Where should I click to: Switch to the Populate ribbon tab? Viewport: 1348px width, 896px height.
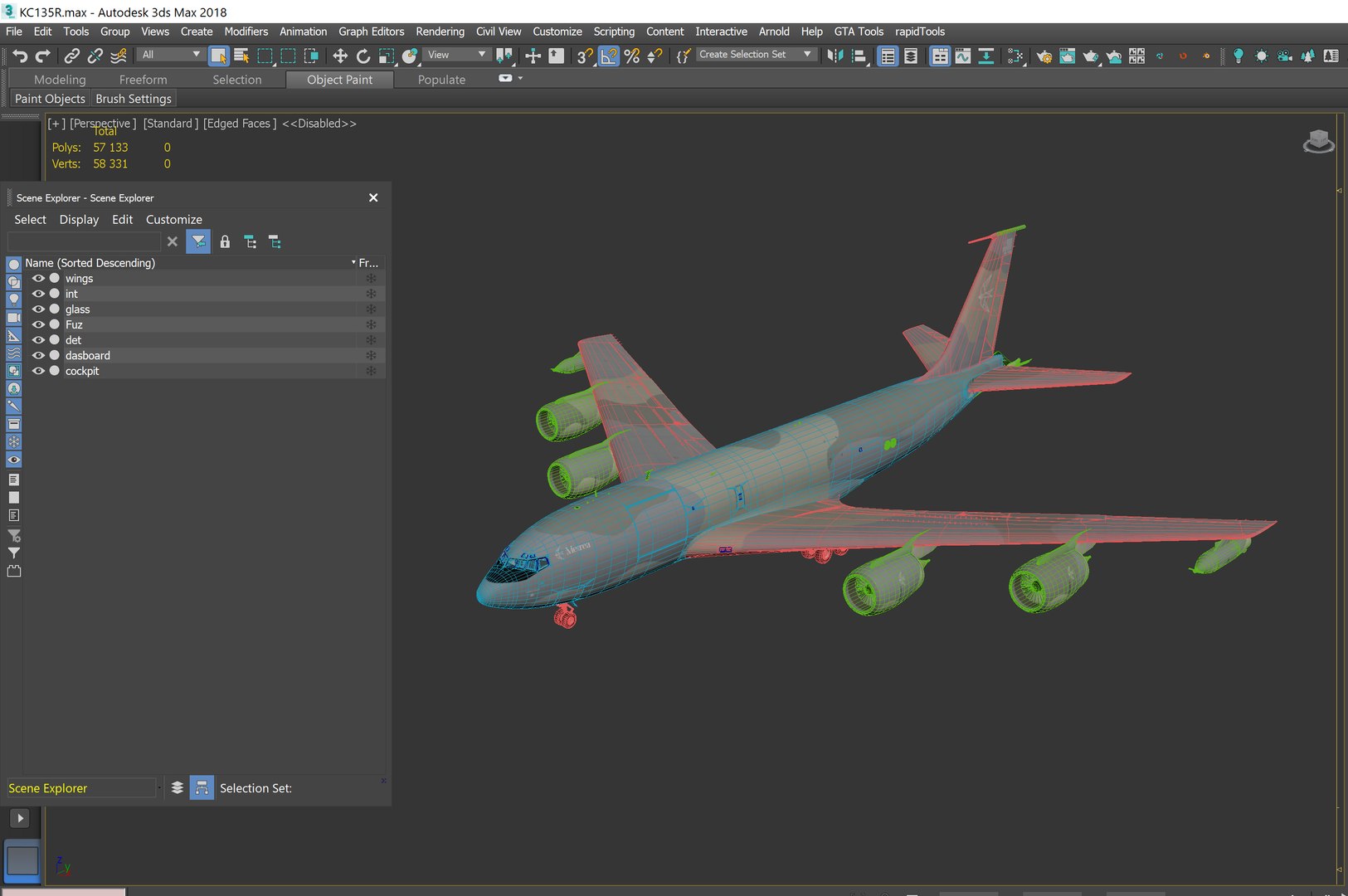coord(441,80)
